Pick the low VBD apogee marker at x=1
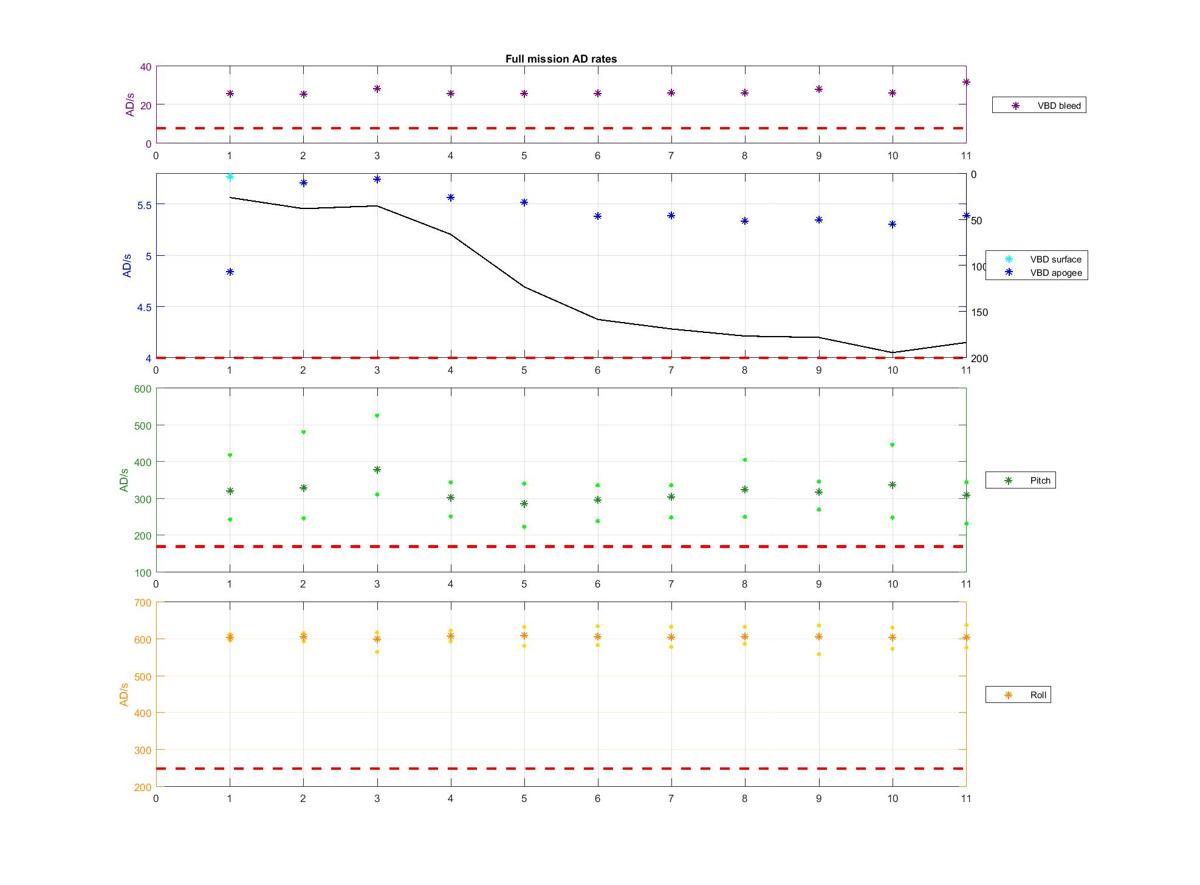Viewport: 1200px width, 885px height. tap(230, 272)
